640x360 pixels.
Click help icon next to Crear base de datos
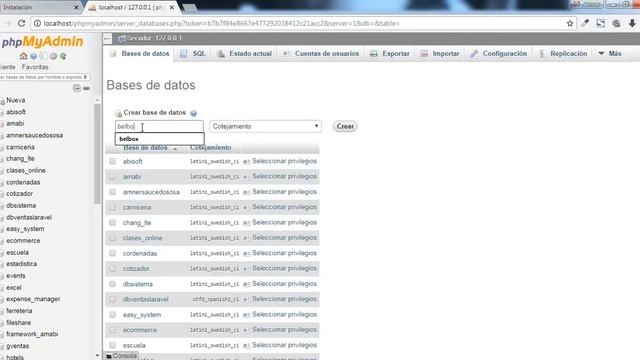193,113
